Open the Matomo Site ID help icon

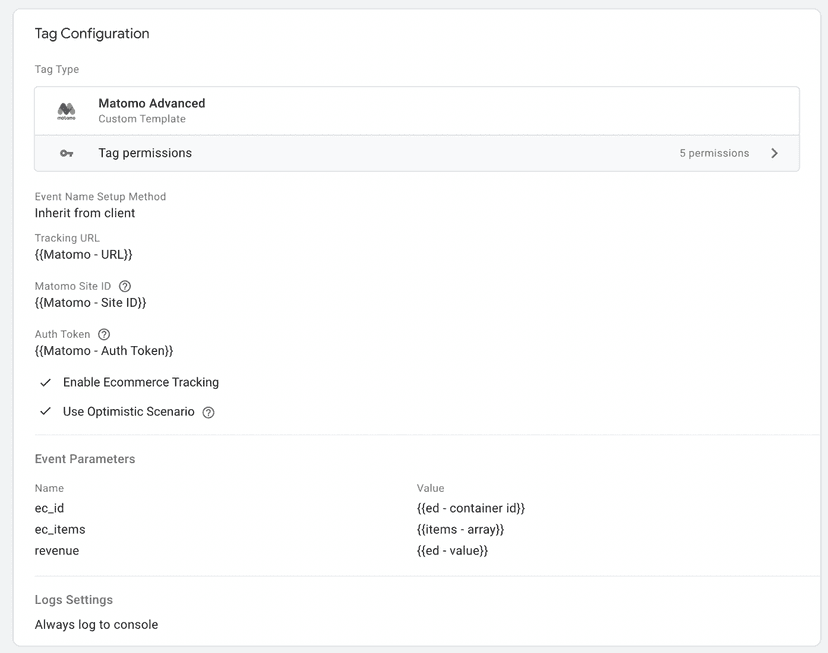click(x=123, y=286)
